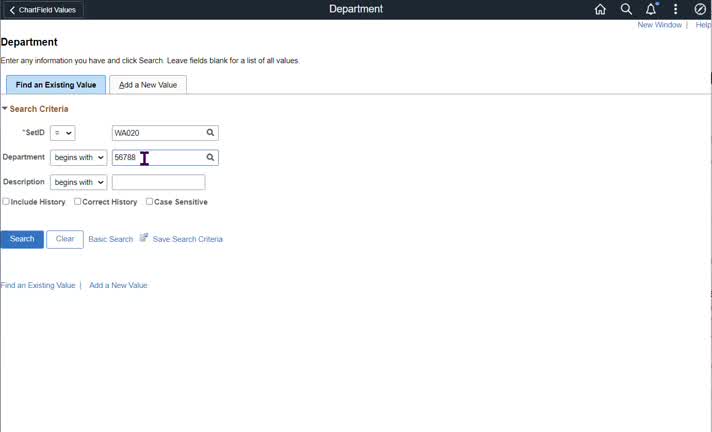
Task: Open the NavBar compass icon
Action: pos(700,9)
